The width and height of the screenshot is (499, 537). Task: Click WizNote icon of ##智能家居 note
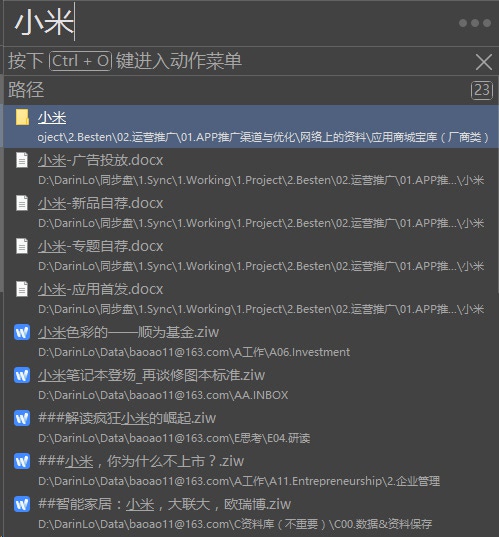[22, 504]
